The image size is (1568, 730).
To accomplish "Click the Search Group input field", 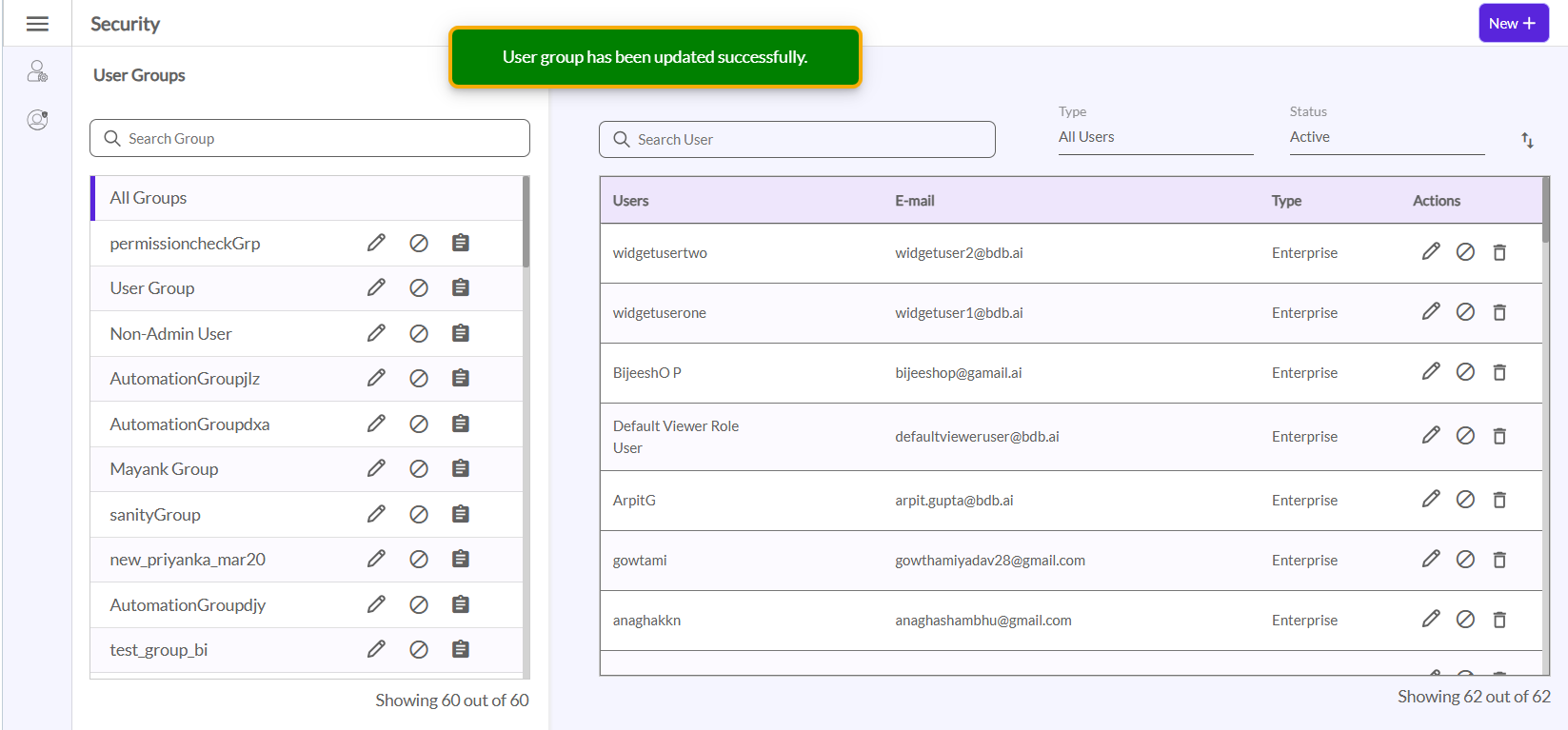I will (x=309, y=138).
